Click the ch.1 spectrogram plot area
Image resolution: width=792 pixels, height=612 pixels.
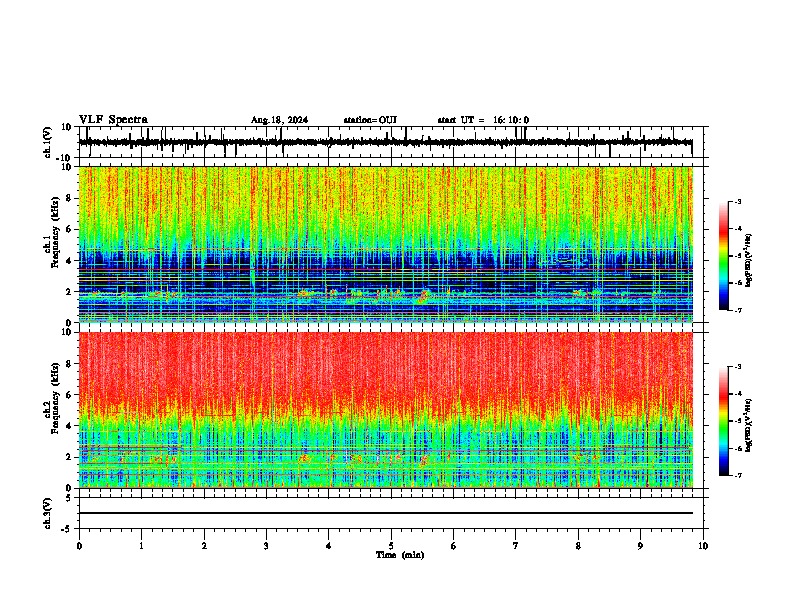(385, 244)
